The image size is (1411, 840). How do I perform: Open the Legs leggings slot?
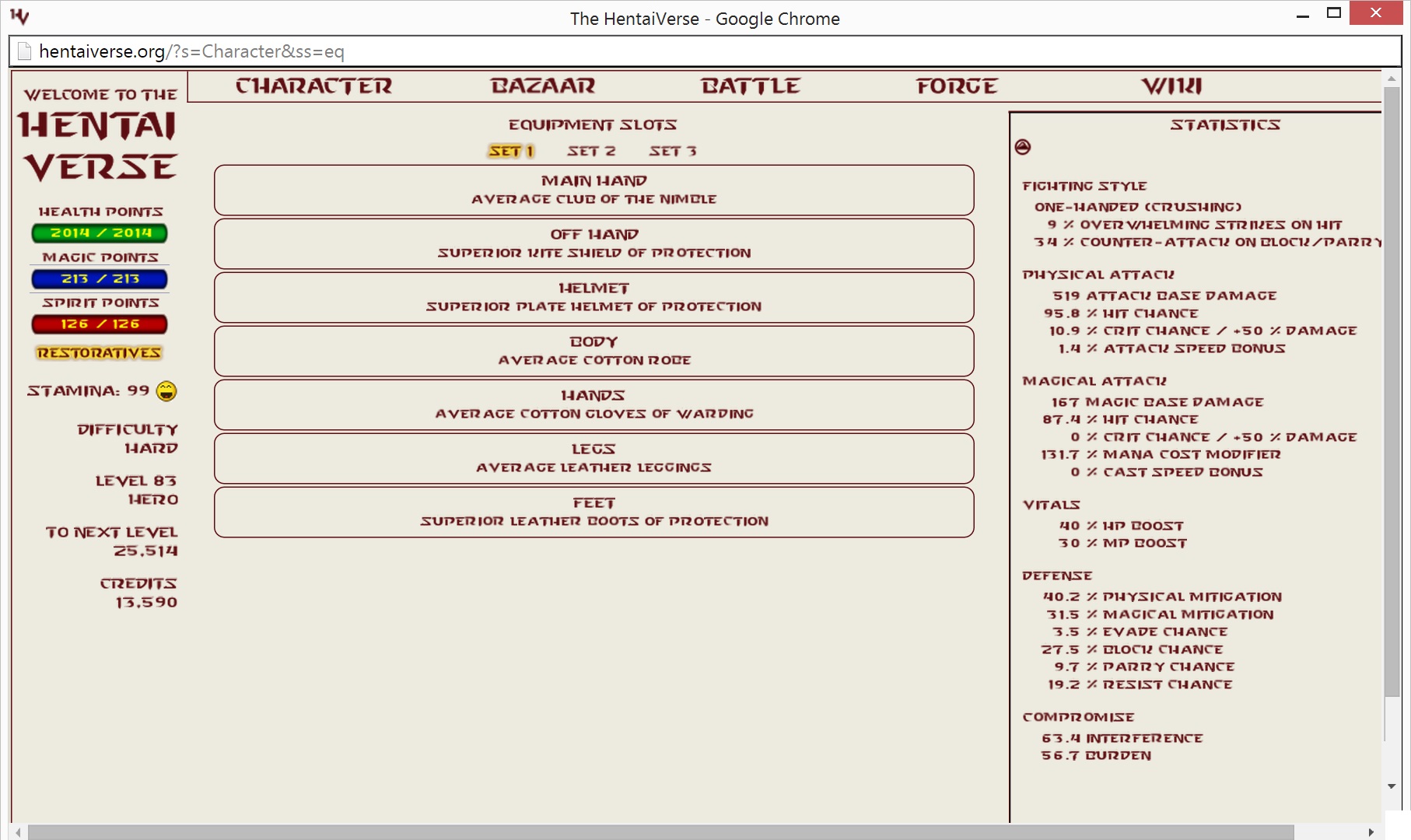594,458
